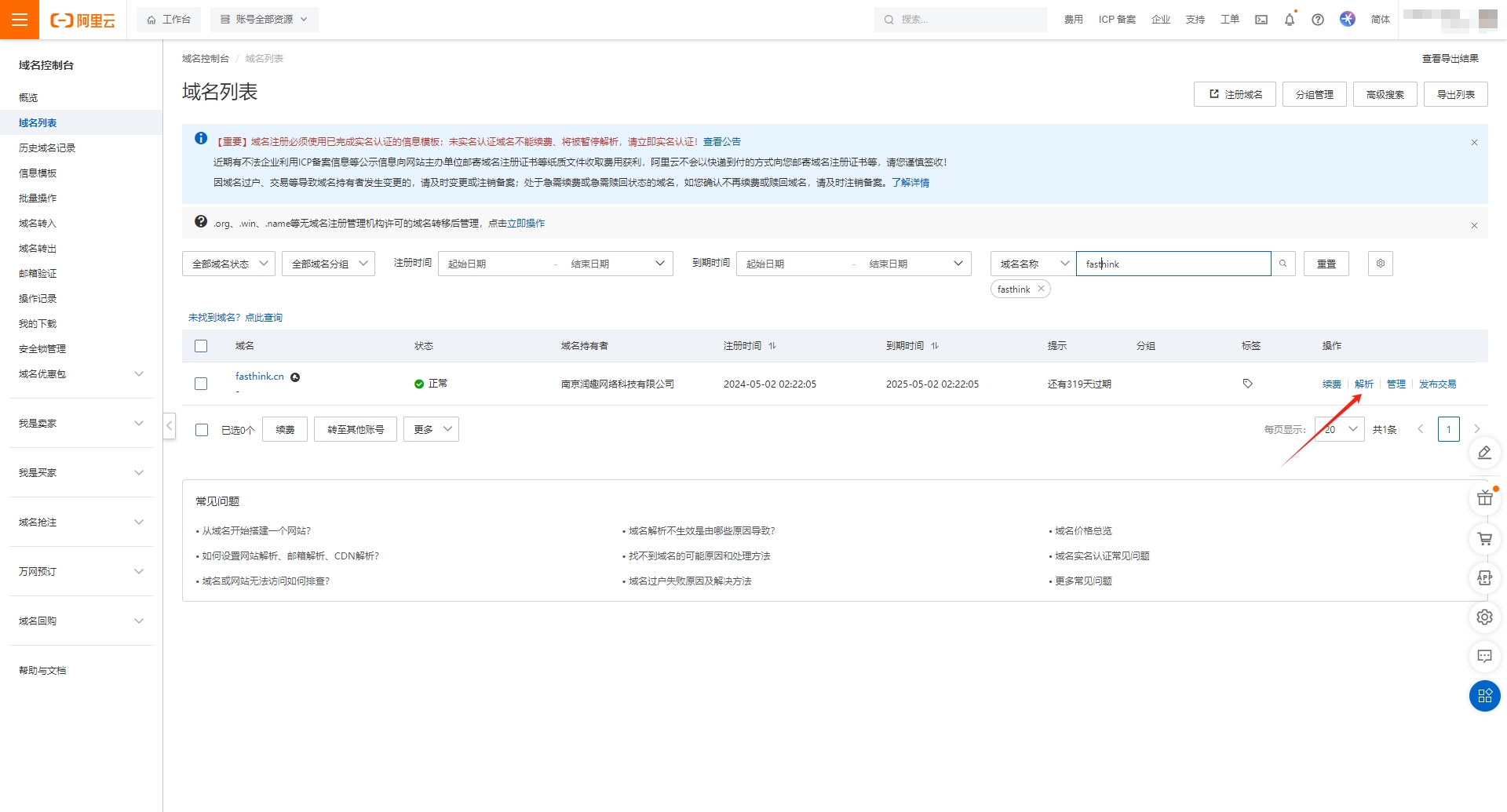This screenshot has width=1507, height=812.
Task: Click the expiration start date field
Action: (793, 264)
